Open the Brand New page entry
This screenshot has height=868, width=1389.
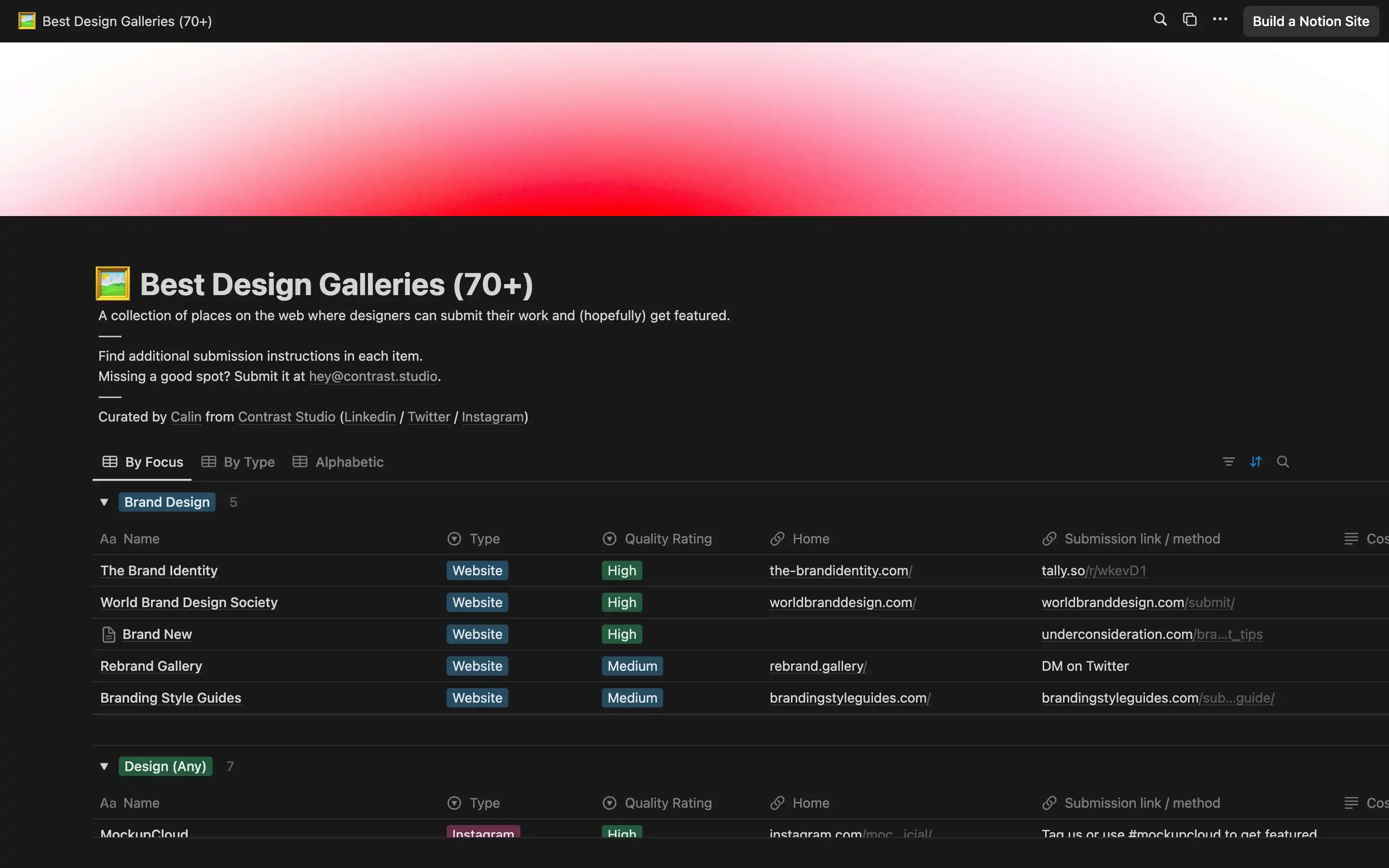click(157, 634)
